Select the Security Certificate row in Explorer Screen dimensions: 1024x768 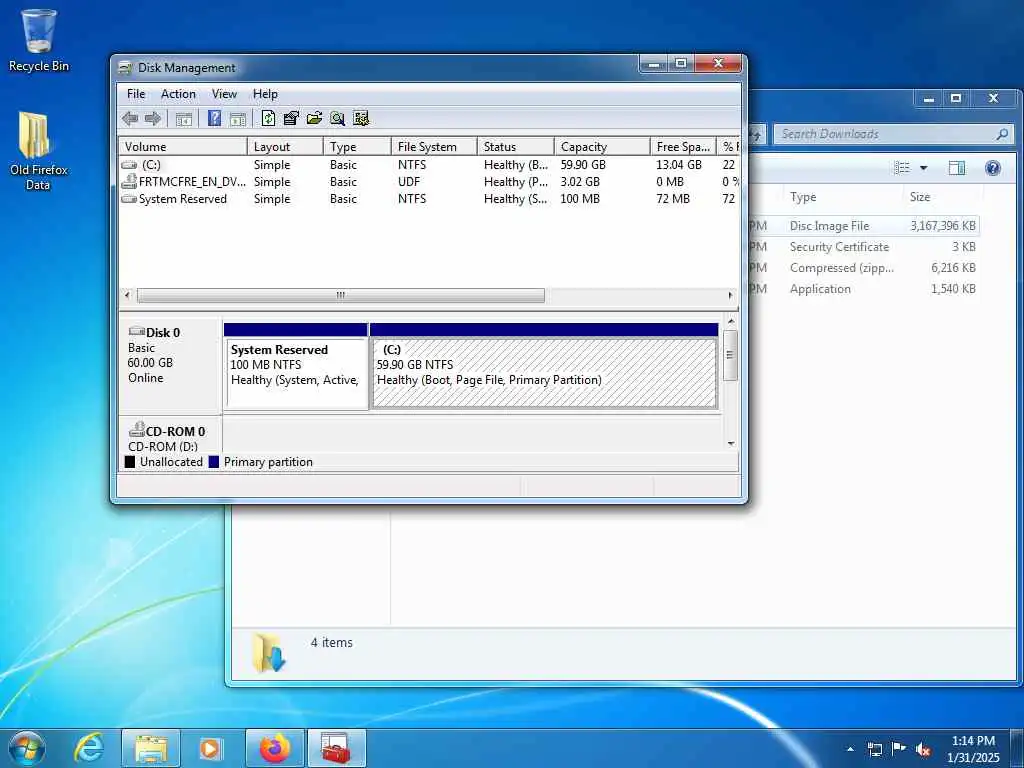(862, 247)
